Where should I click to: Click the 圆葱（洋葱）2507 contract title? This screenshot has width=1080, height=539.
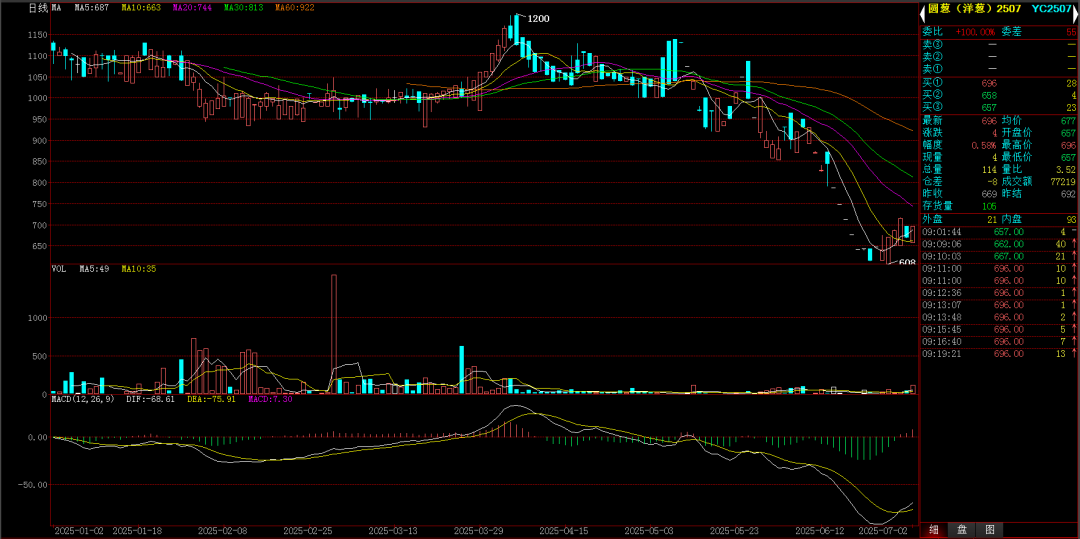click(973, 8)
